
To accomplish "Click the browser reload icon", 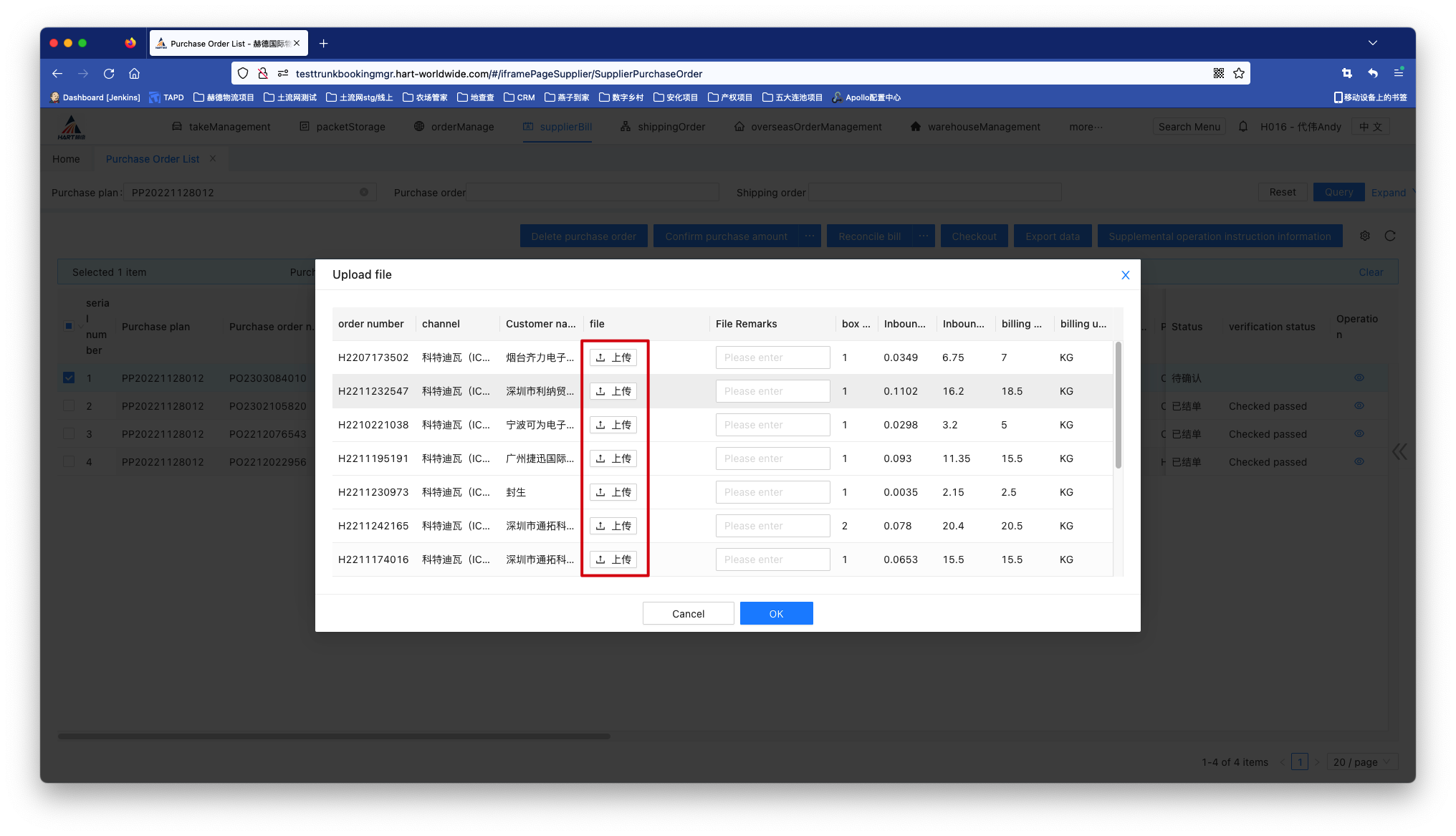I will (109, 74).
